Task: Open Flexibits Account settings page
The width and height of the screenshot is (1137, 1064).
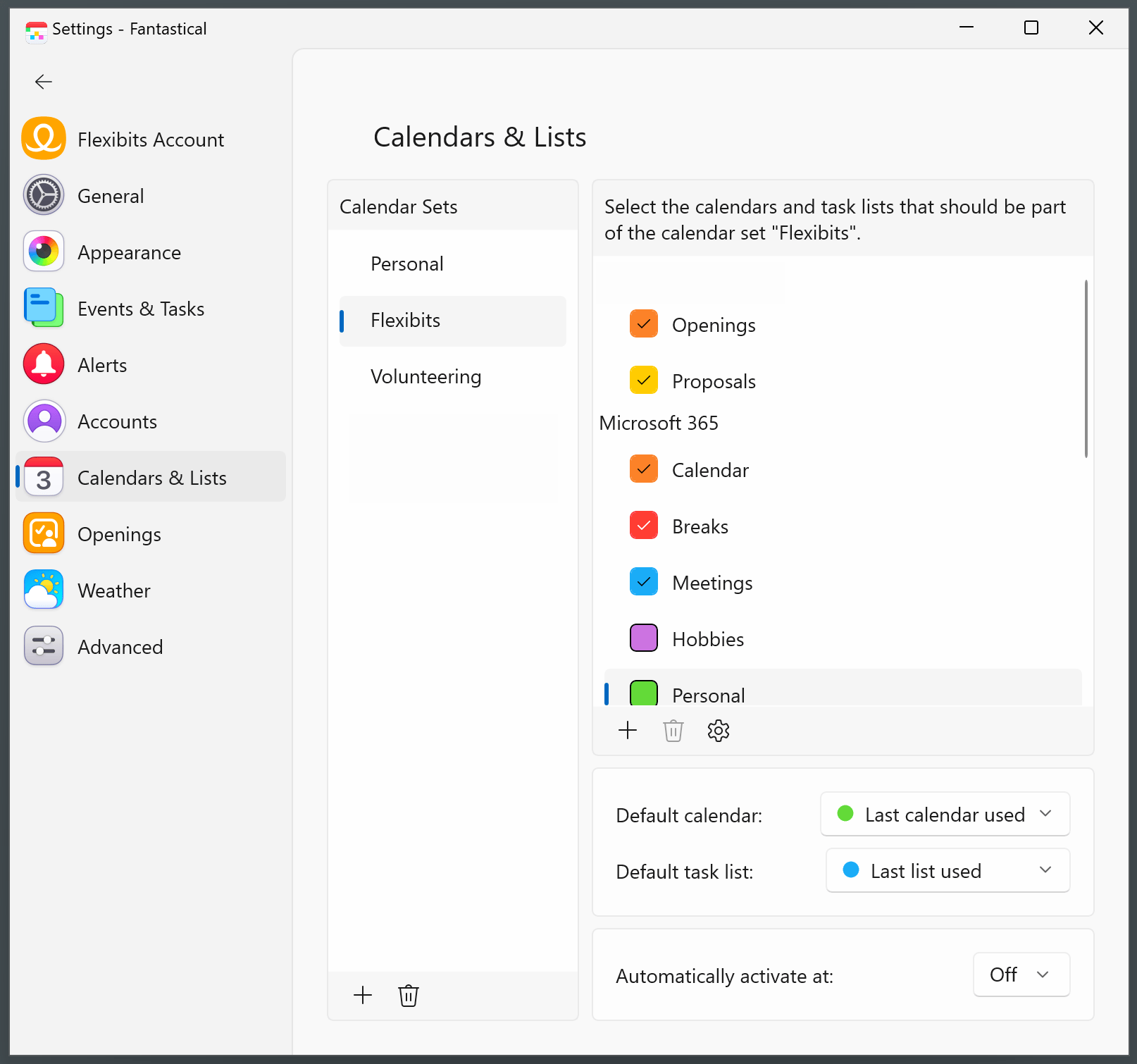Action: [x=151, y=140]
